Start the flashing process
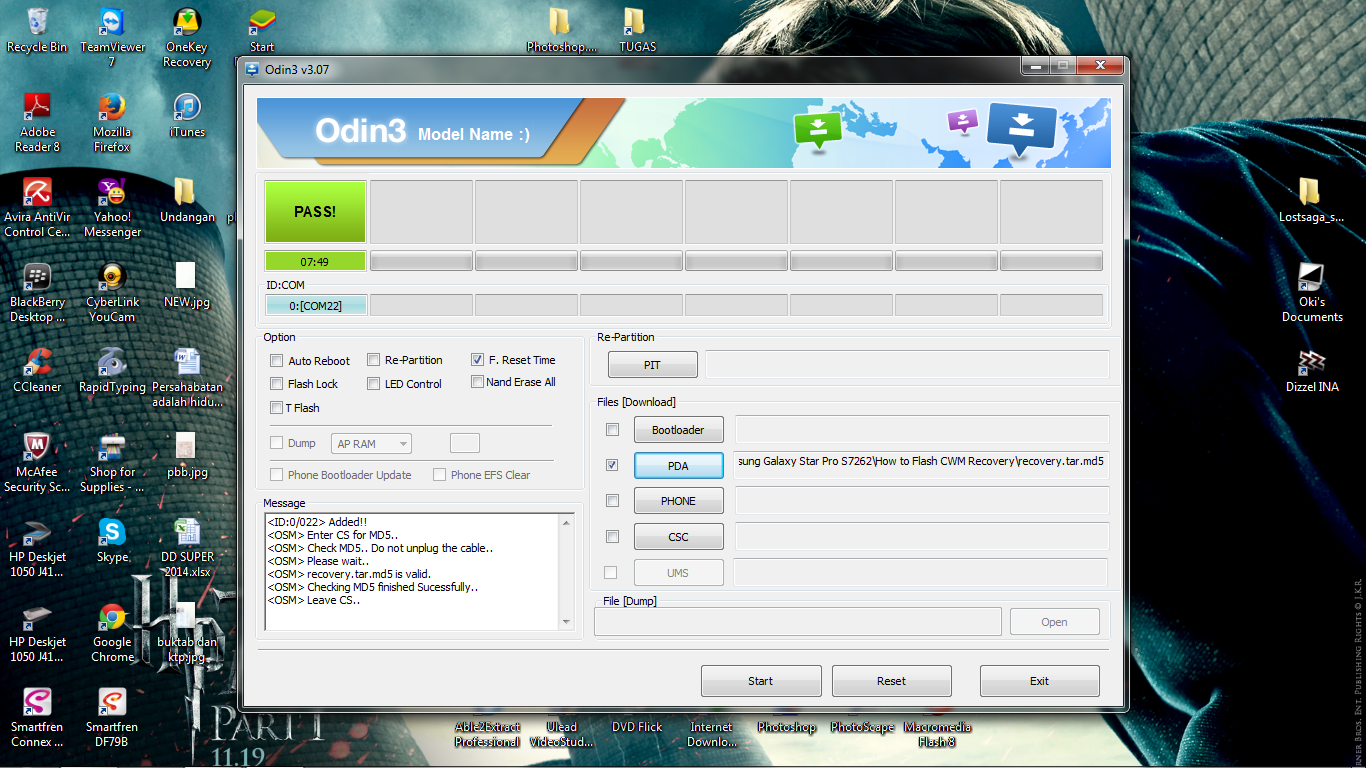1366x768 pixels. point(761,681)
